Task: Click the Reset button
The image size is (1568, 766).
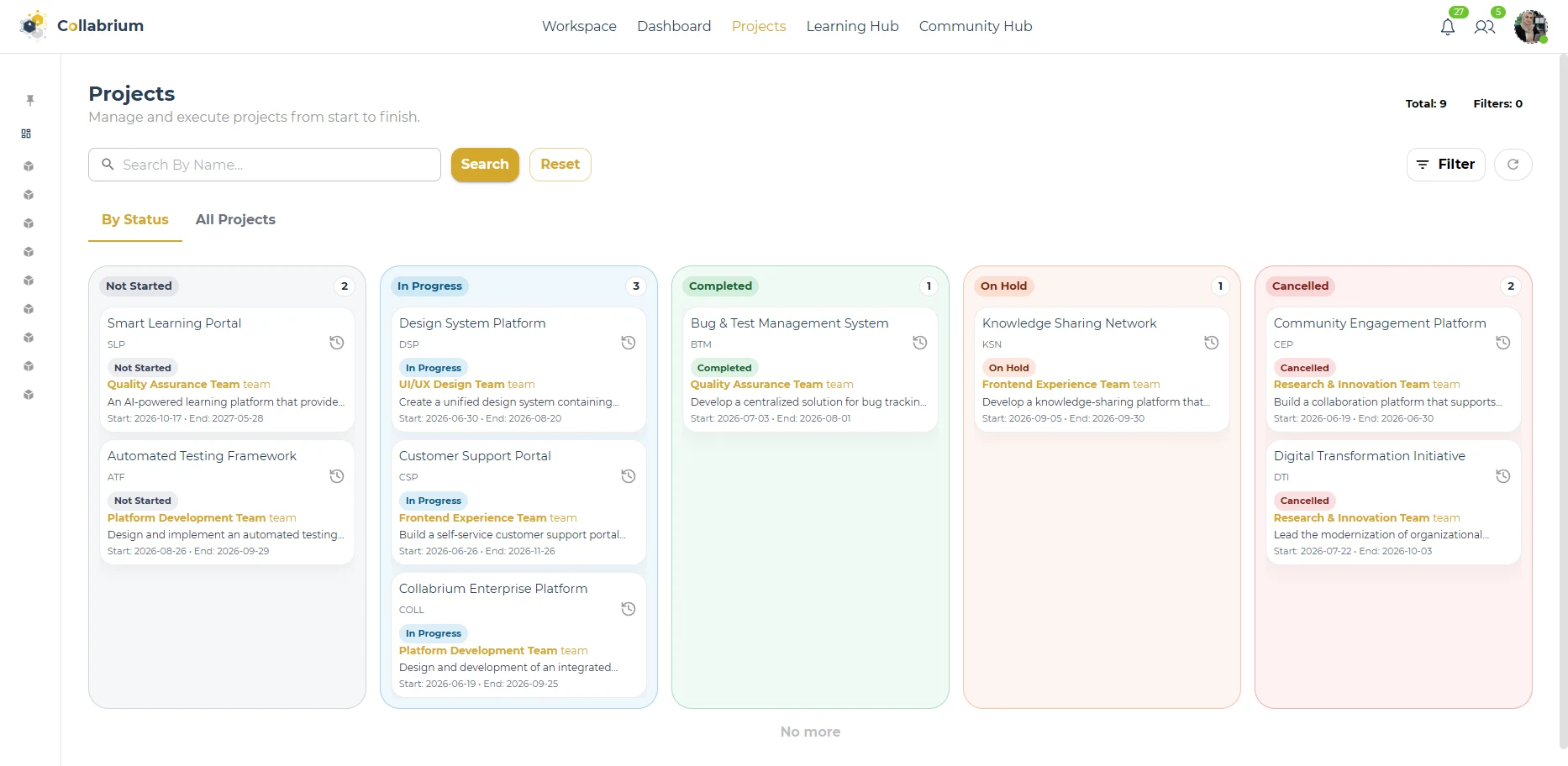Action: point(560,165)
